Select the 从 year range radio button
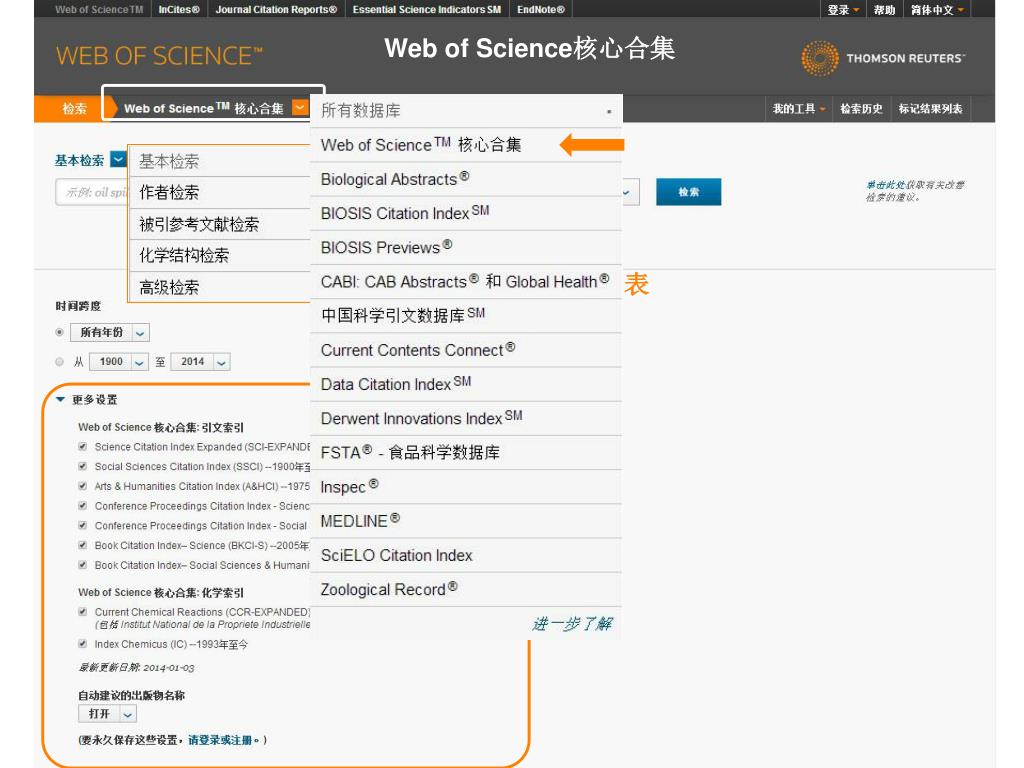1024x768 pixels. coord(59,362)
